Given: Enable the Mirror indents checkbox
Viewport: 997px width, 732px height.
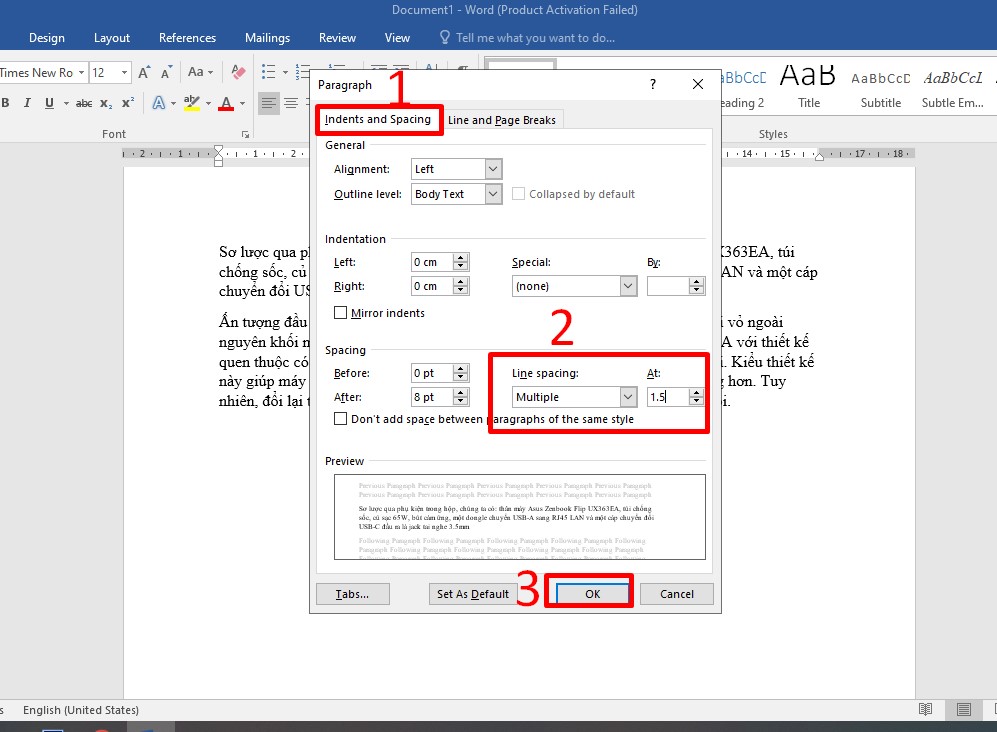Looking at the screenshot, I should pyautogui.click(x=341, y=313).
